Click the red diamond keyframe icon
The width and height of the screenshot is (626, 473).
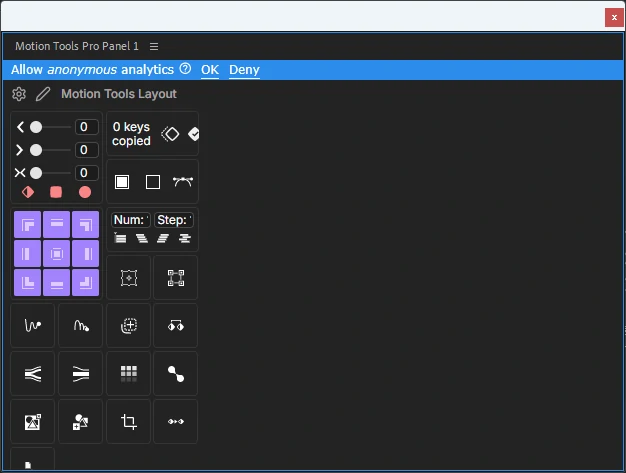(28, 192)
